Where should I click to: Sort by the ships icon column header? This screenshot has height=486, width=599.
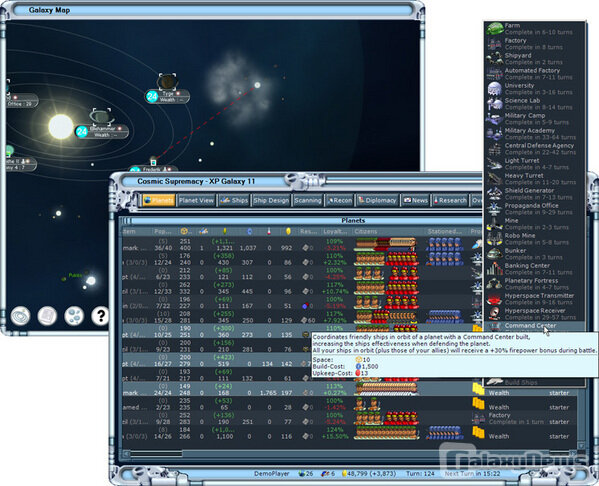[204, 232]
